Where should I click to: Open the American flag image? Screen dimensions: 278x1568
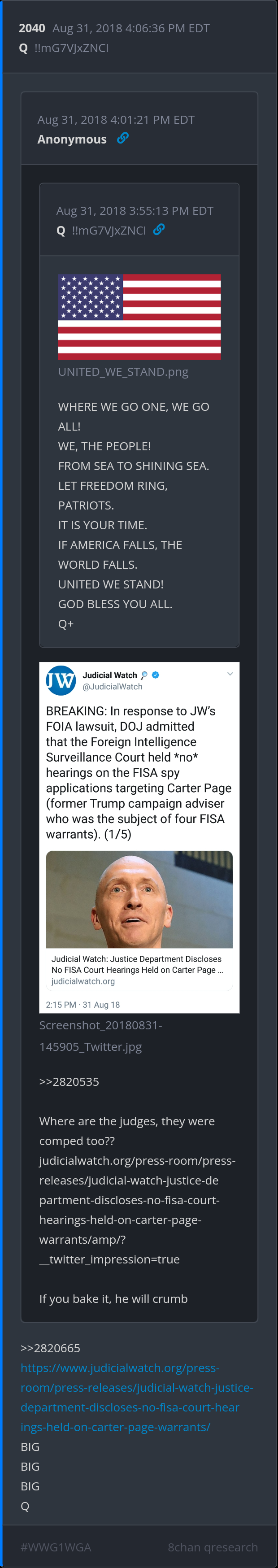[139, 317]
